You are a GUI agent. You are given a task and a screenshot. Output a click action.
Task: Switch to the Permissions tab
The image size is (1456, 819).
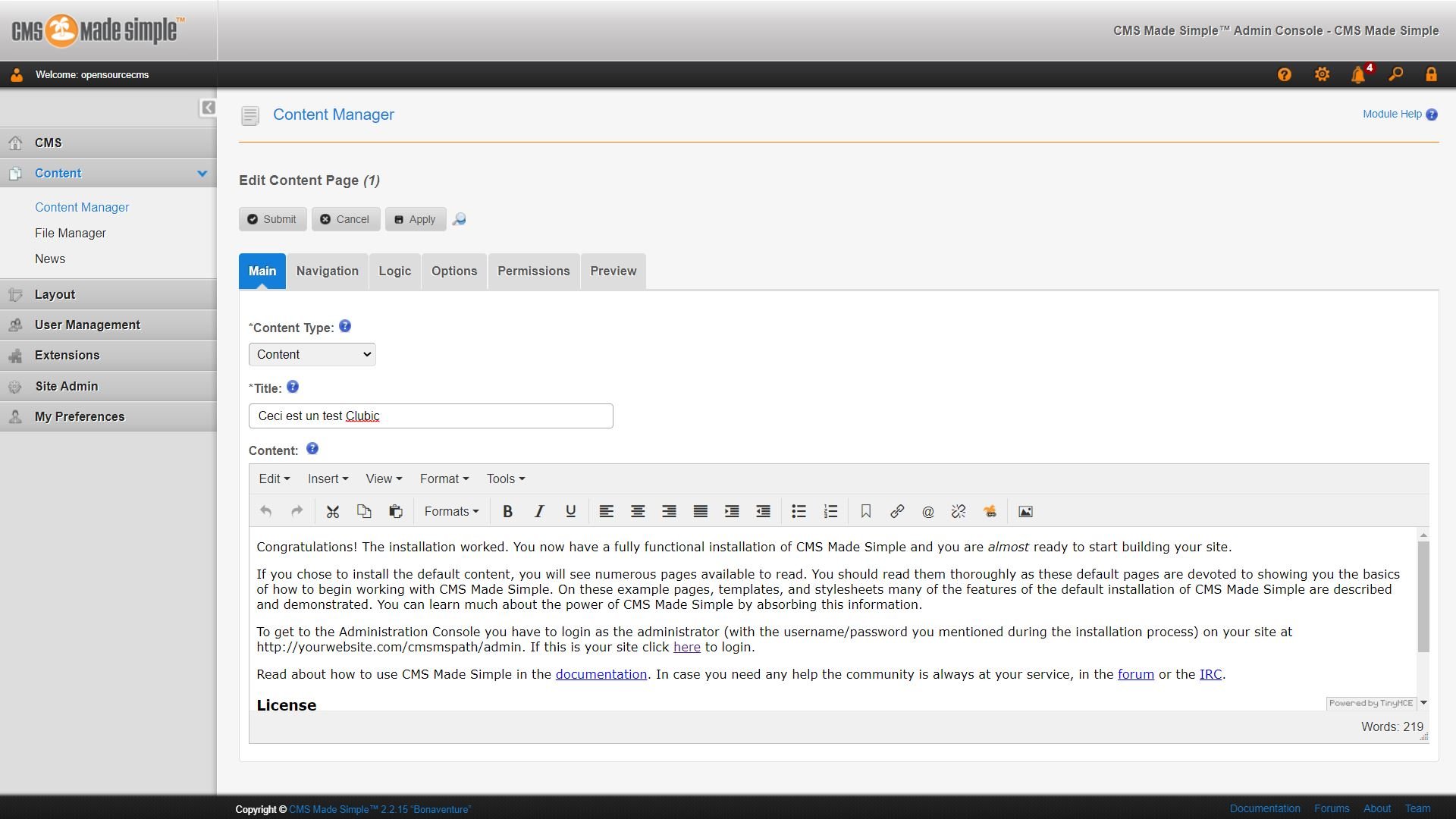click(x=534, y=271)
